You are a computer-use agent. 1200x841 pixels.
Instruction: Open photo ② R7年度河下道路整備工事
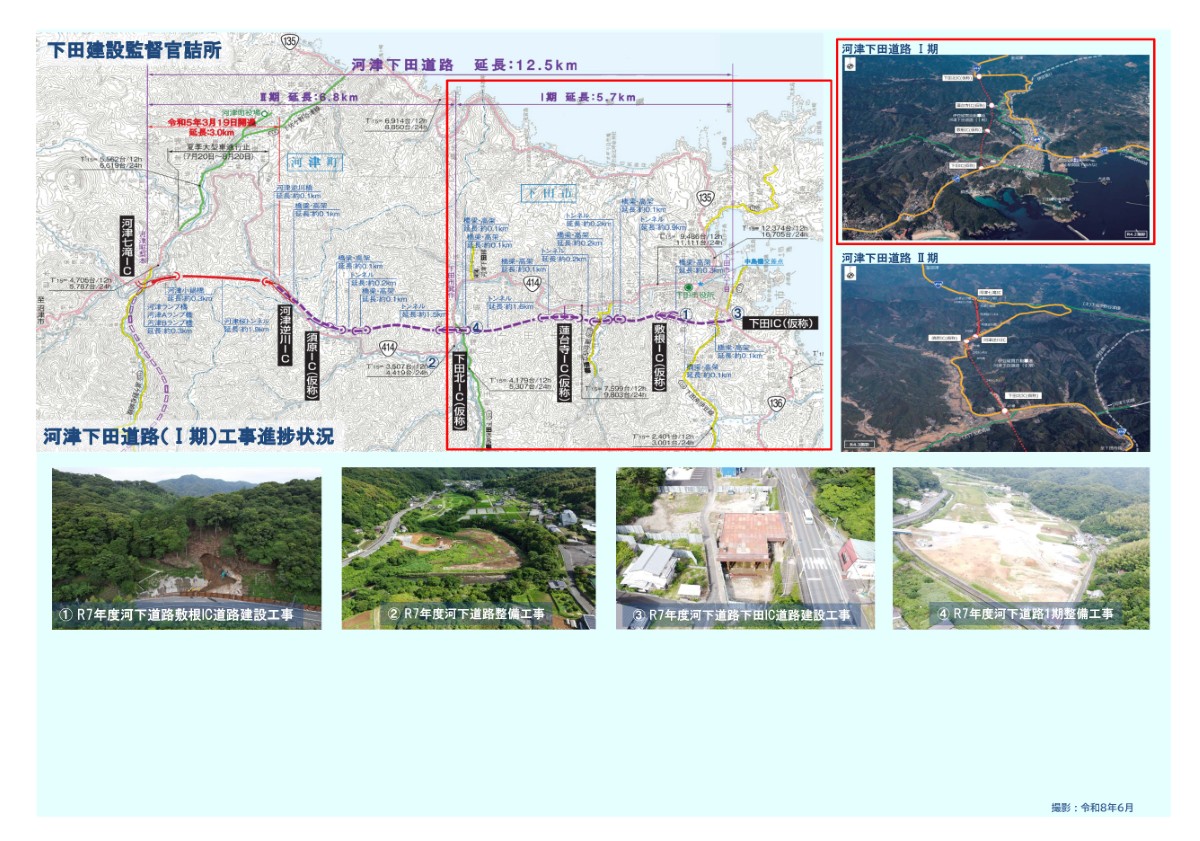point(468,548)
